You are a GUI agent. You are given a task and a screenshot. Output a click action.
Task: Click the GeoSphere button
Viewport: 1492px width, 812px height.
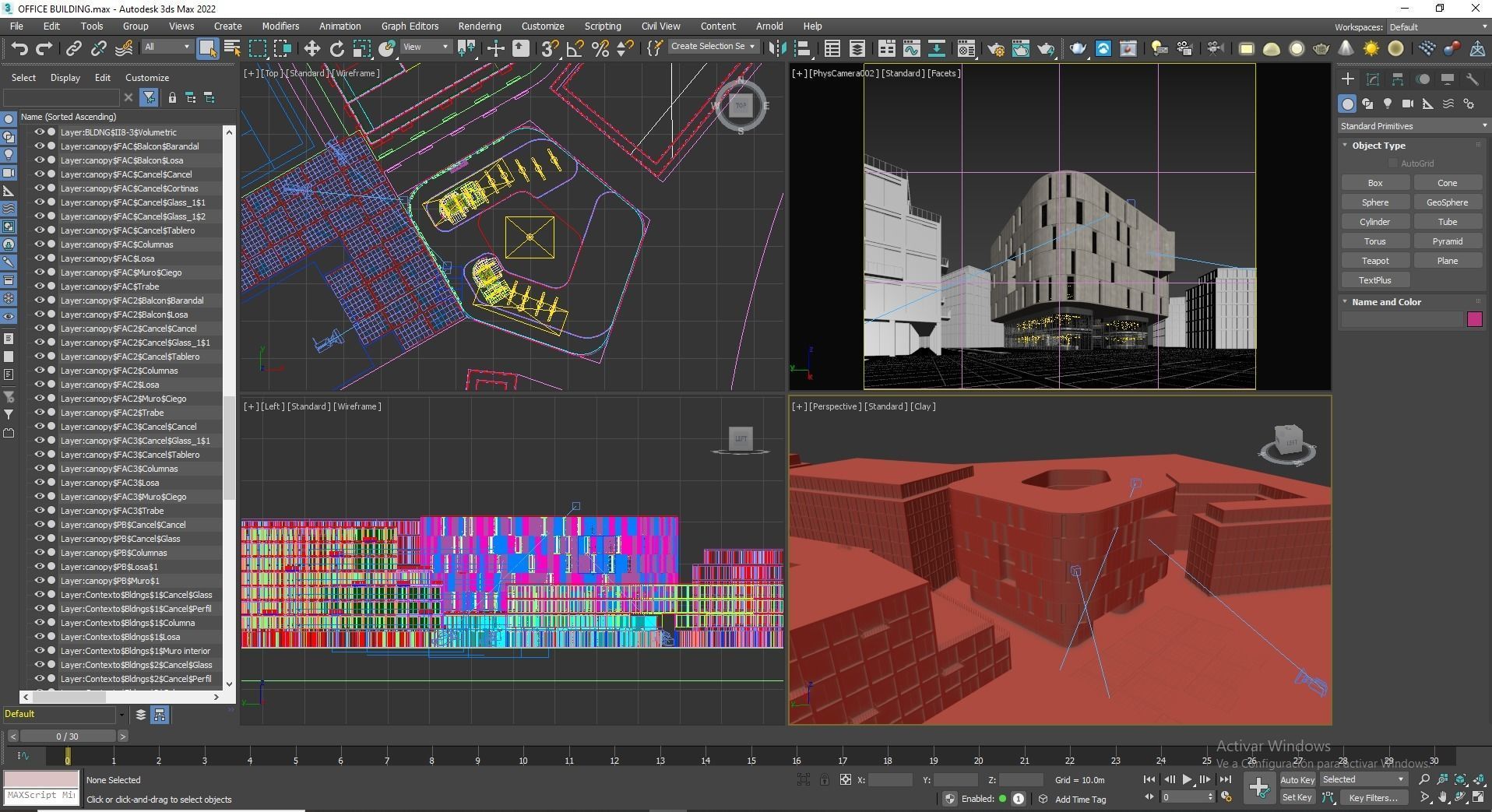(1447, 202)
